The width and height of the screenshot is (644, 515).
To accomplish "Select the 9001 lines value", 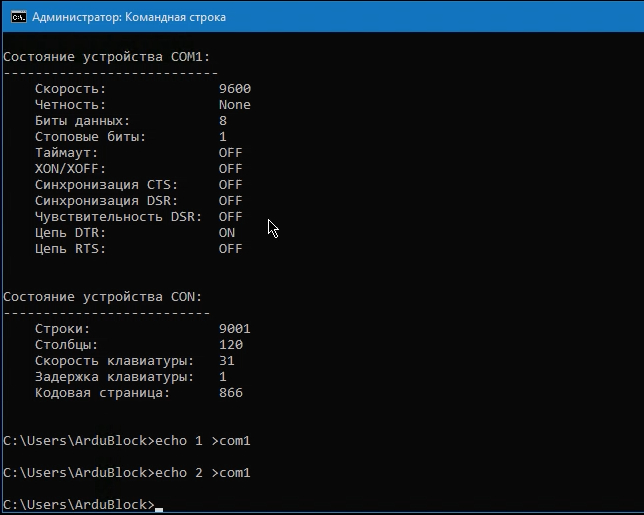I will coord(235,329).
